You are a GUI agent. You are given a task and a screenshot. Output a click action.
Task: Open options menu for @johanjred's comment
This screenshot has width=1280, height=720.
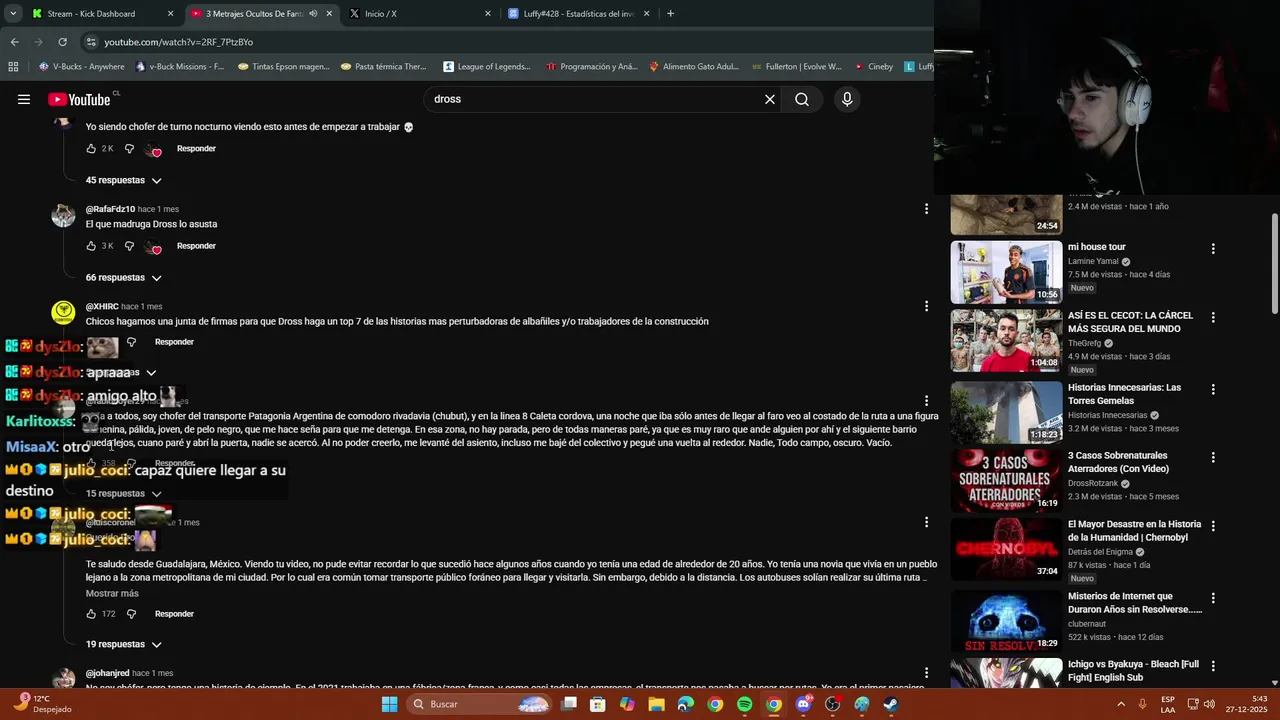click(926, 673)
